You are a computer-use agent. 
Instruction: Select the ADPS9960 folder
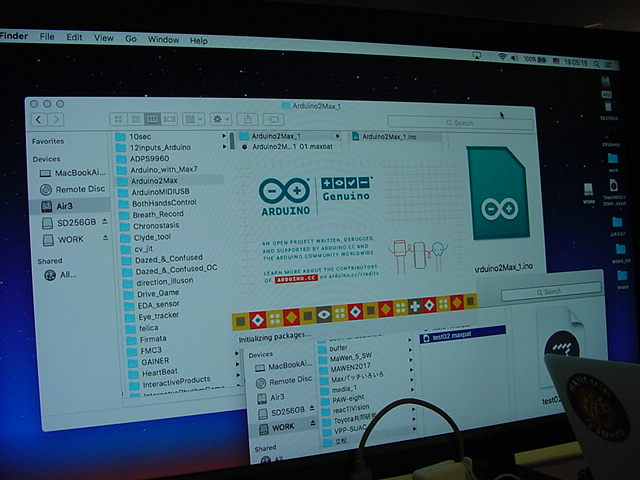coord(143,158)
